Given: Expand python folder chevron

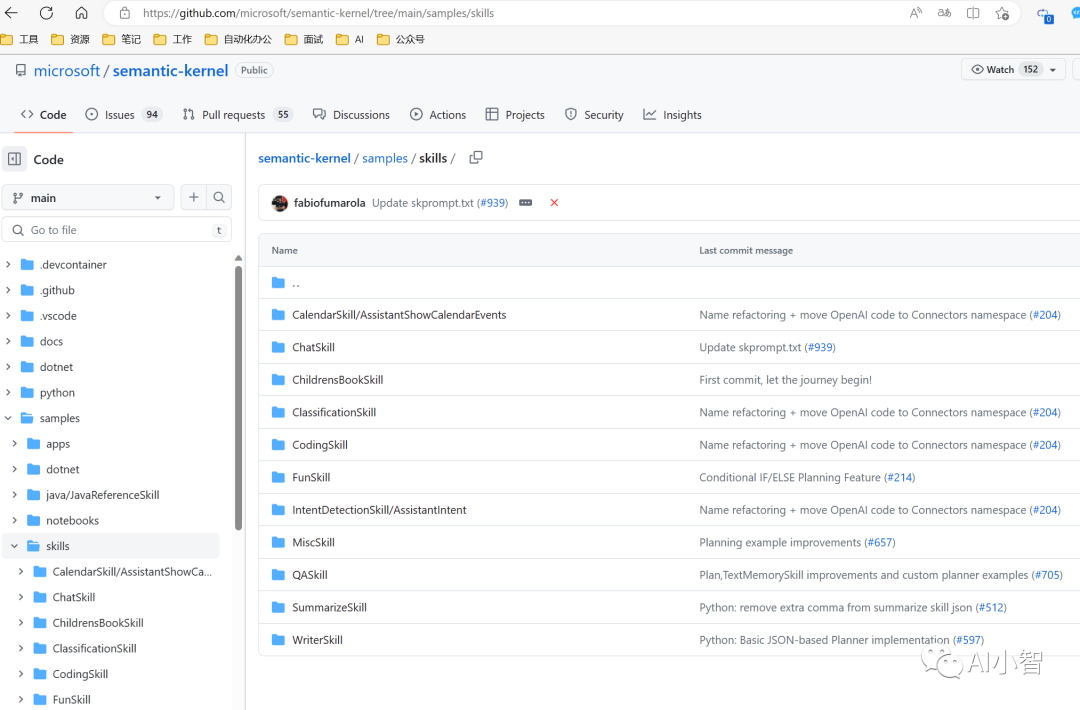Looking at the screenshot, I should click(8, 393).
